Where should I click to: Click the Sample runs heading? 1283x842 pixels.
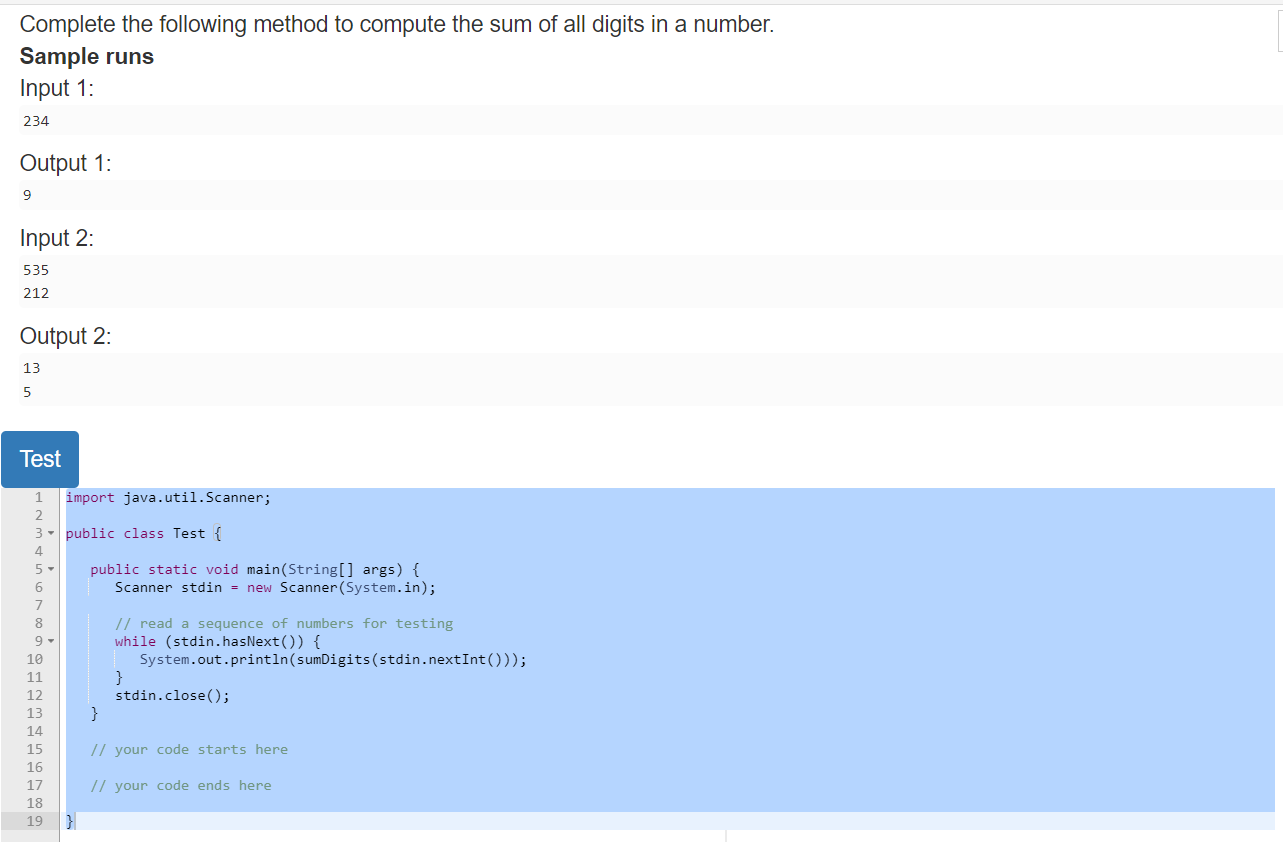[86, 56]
